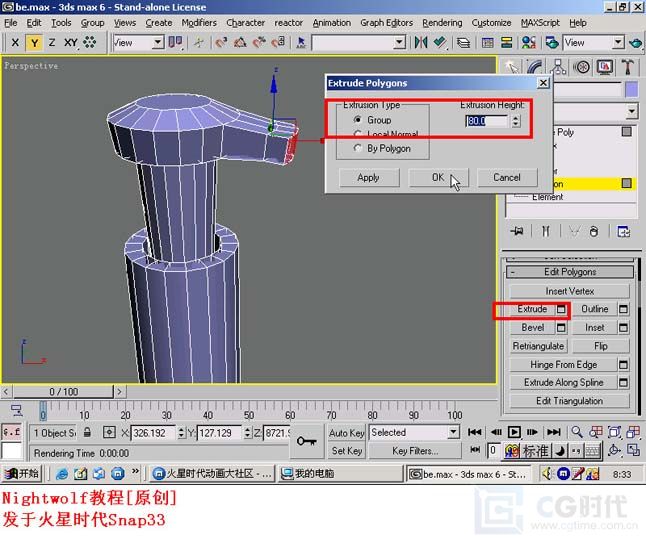
Task: Click the Insert Vertex button
Action: [x=570, y=291]
